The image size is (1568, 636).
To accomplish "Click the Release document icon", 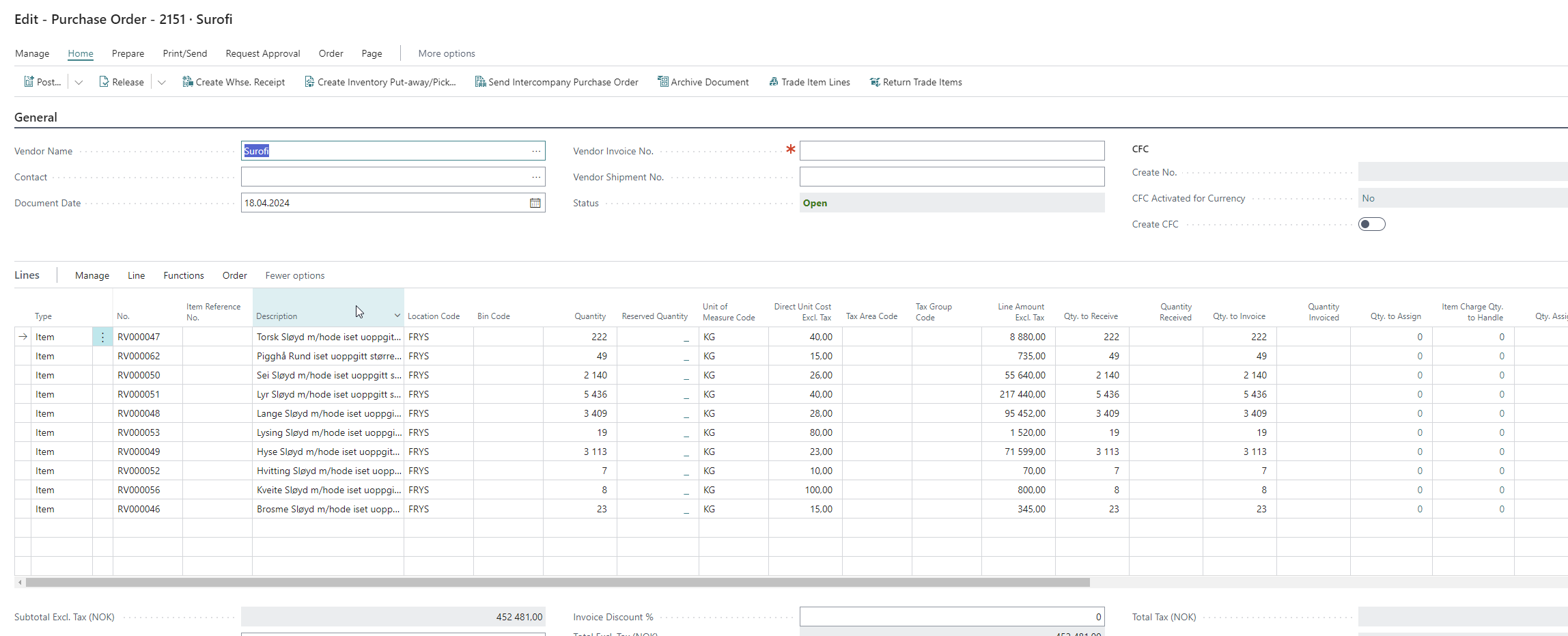I will (104, 82).
